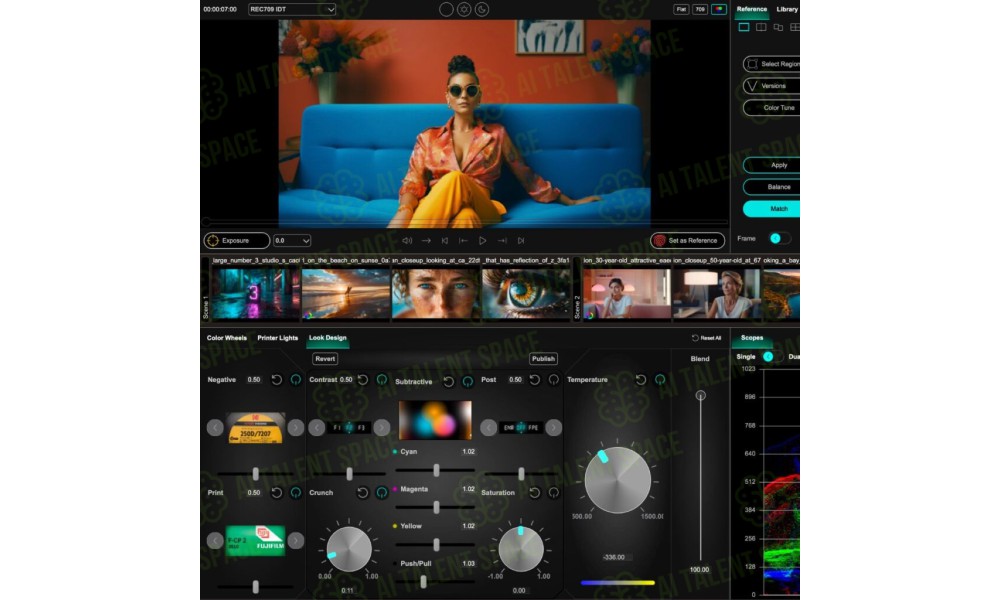
Task: Click the Revert button
Action: click(325, 359)
